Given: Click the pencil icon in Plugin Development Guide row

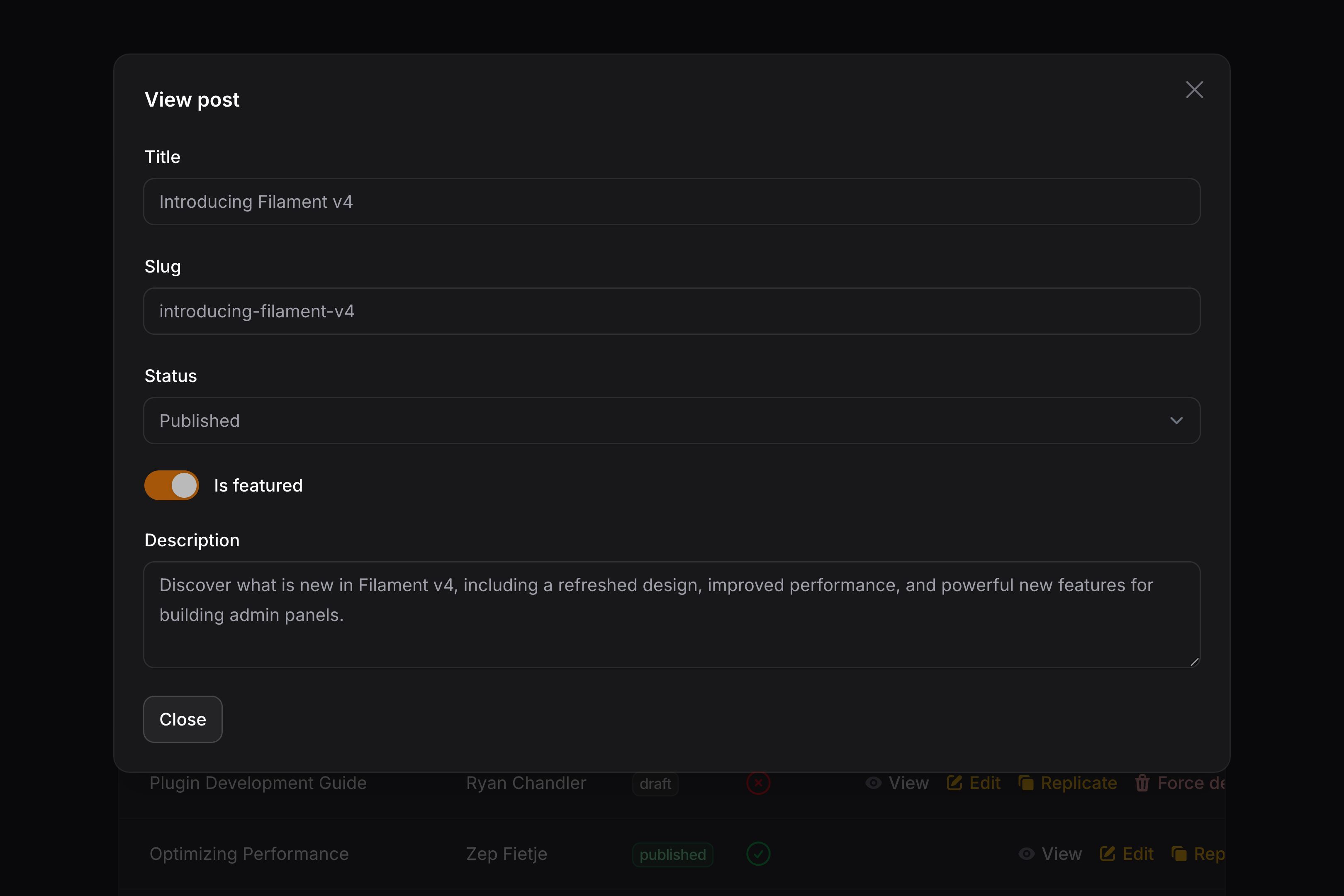Looking at the screenshot, I should (x=954, y=783).
